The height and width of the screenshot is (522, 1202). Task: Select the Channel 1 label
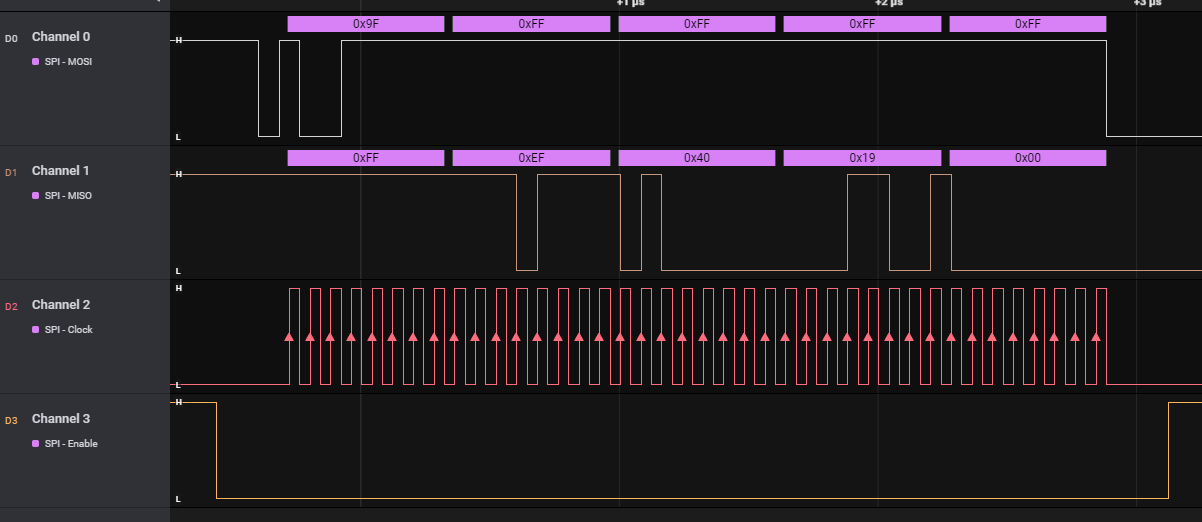[60, 171]
